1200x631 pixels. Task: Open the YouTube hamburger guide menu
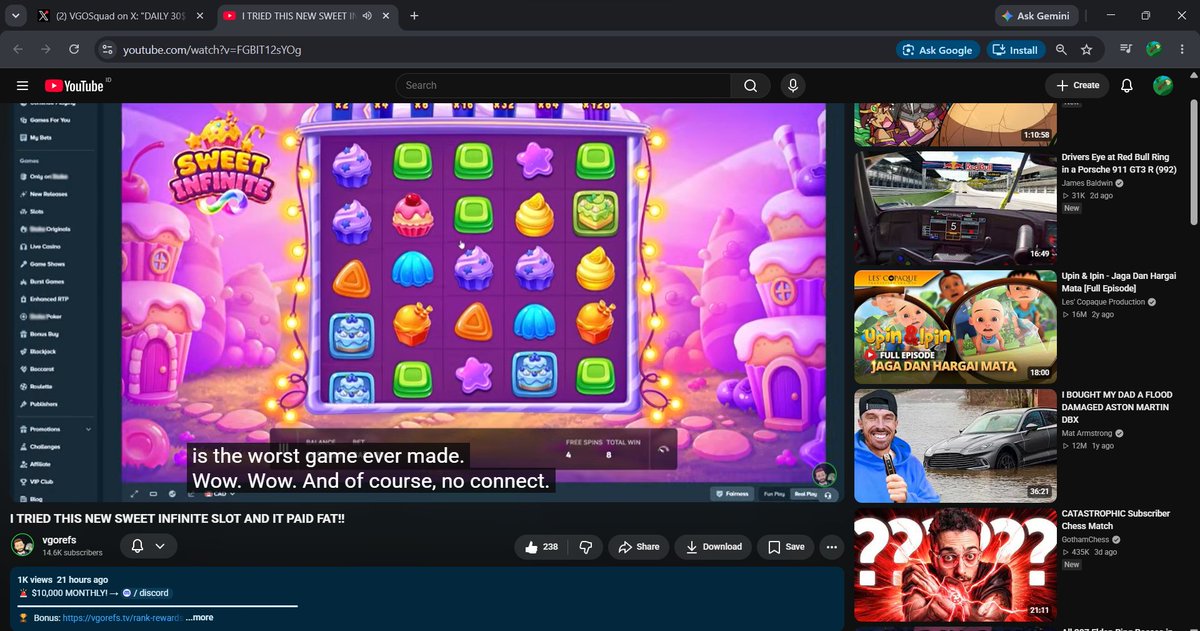[22, 86]
